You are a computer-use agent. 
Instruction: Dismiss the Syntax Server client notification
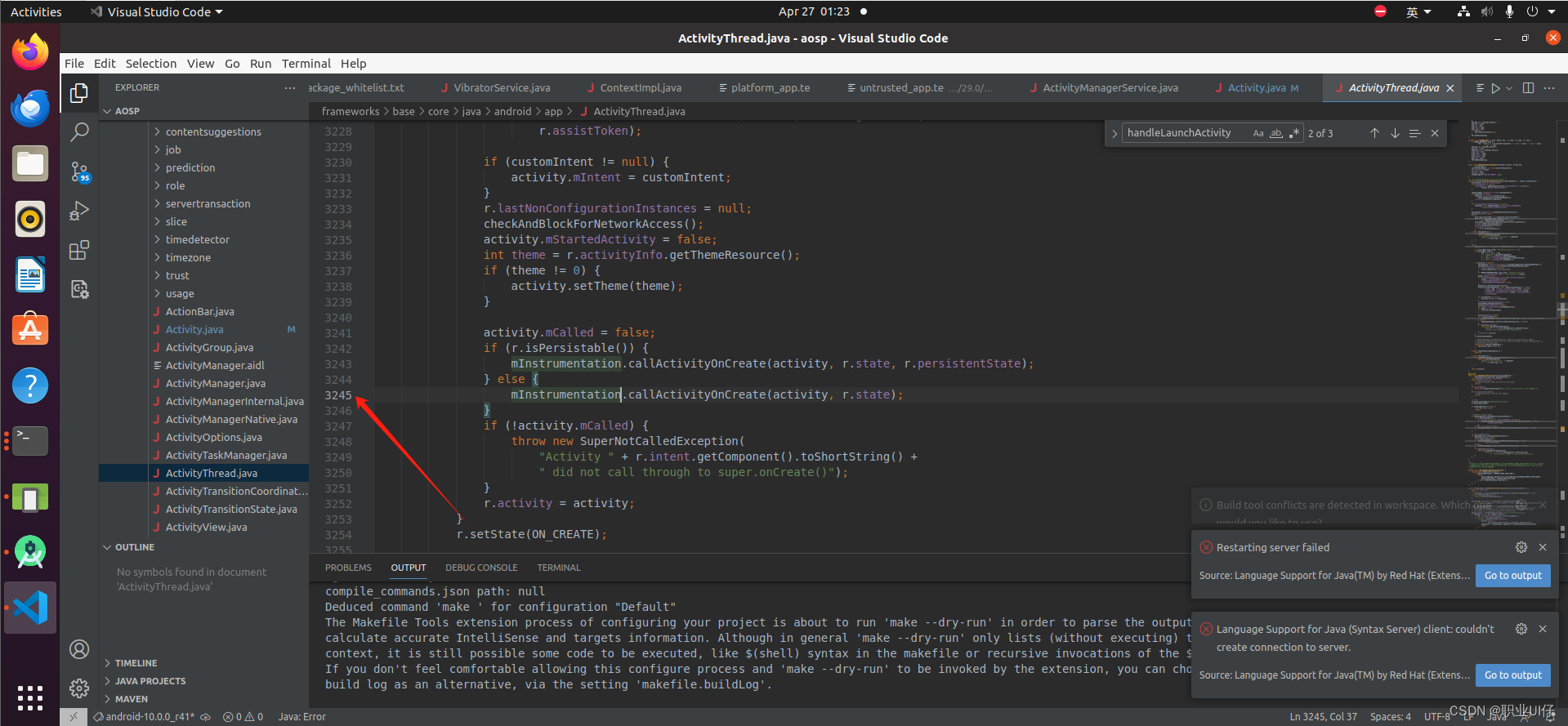tap(1543, 629)
